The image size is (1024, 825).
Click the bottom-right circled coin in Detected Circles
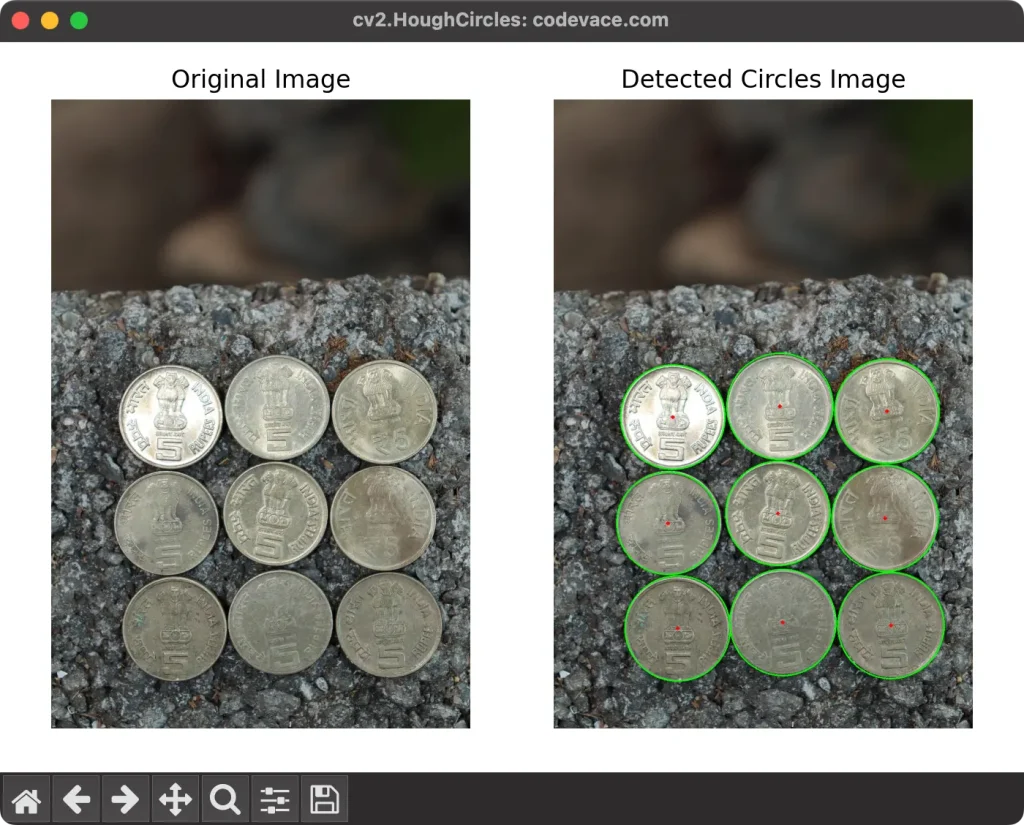(891, 626)
